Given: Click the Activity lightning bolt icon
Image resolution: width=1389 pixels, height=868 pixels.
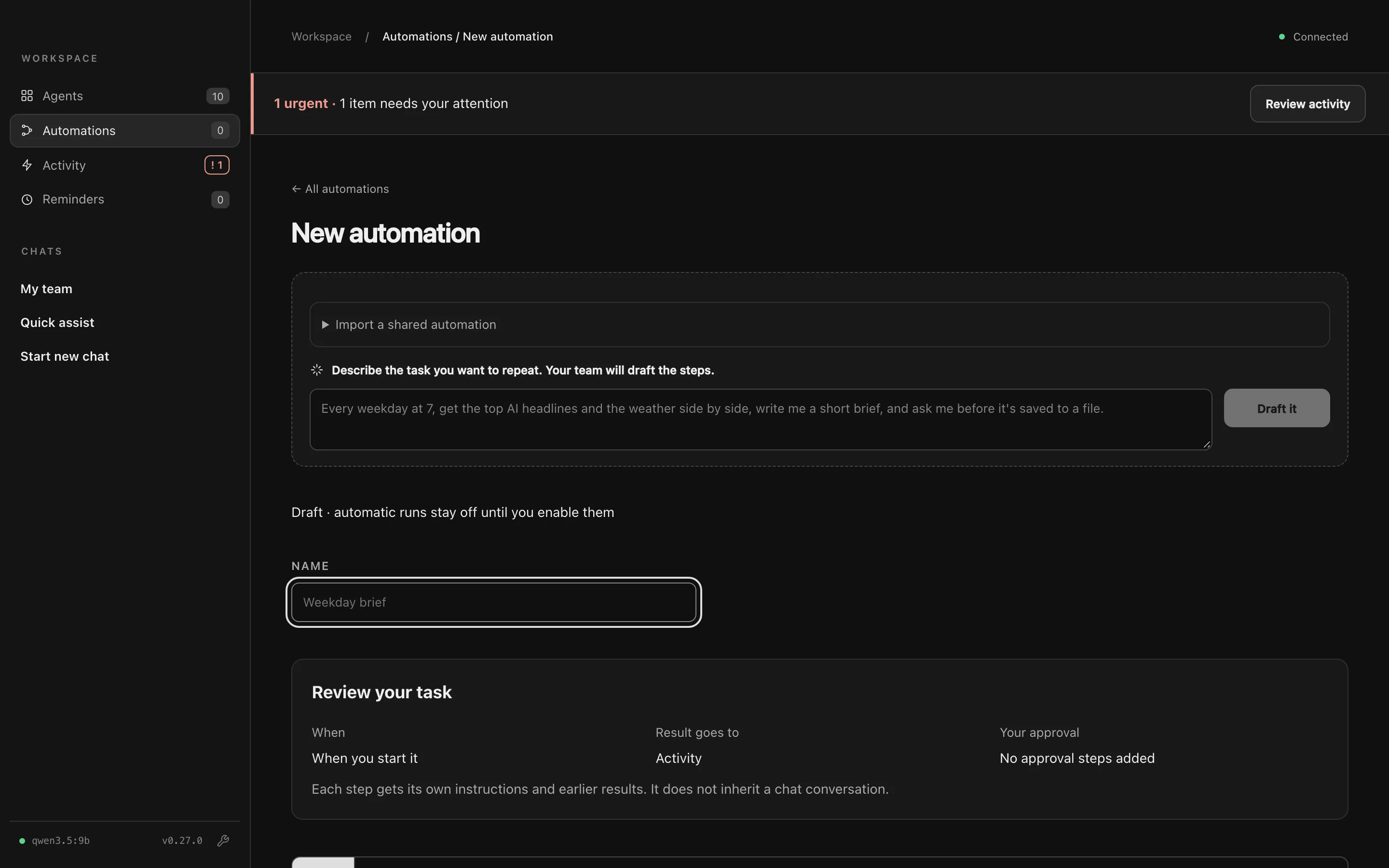Looking at the screenshot, I should [27, 165].
